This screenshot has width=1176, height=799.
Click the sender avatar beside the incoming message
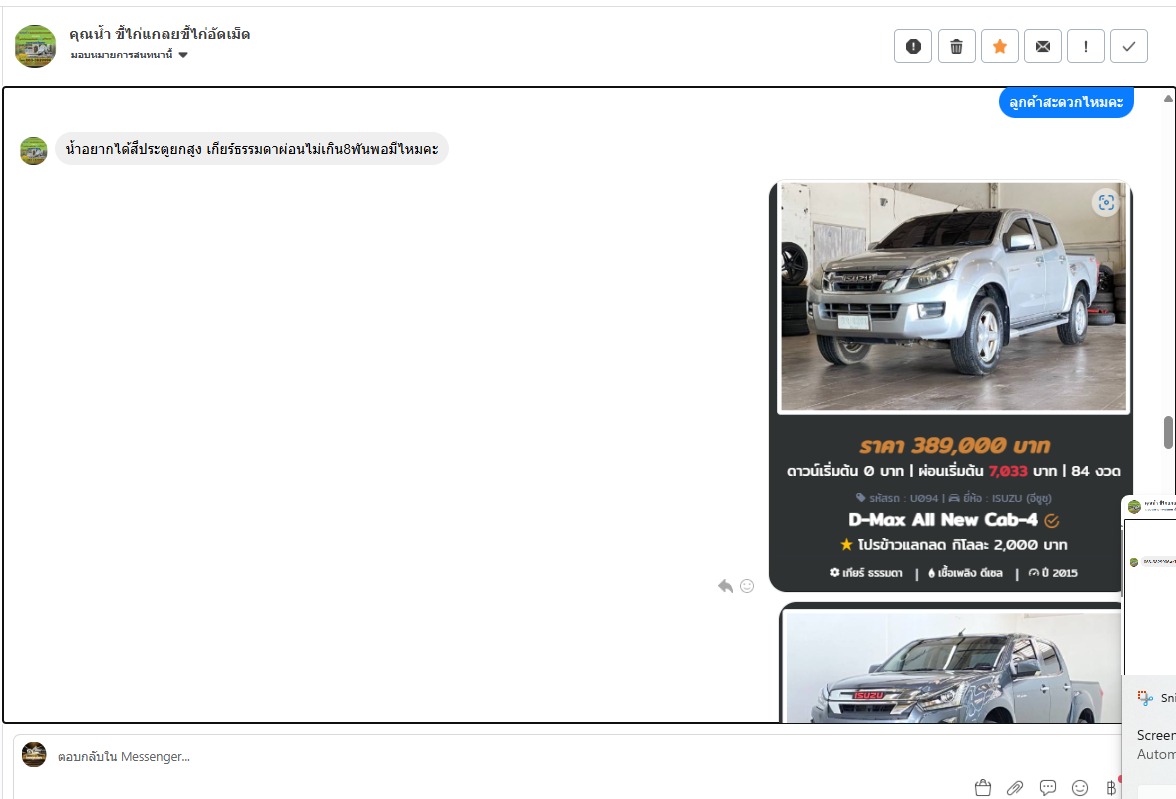pos(34,151)
